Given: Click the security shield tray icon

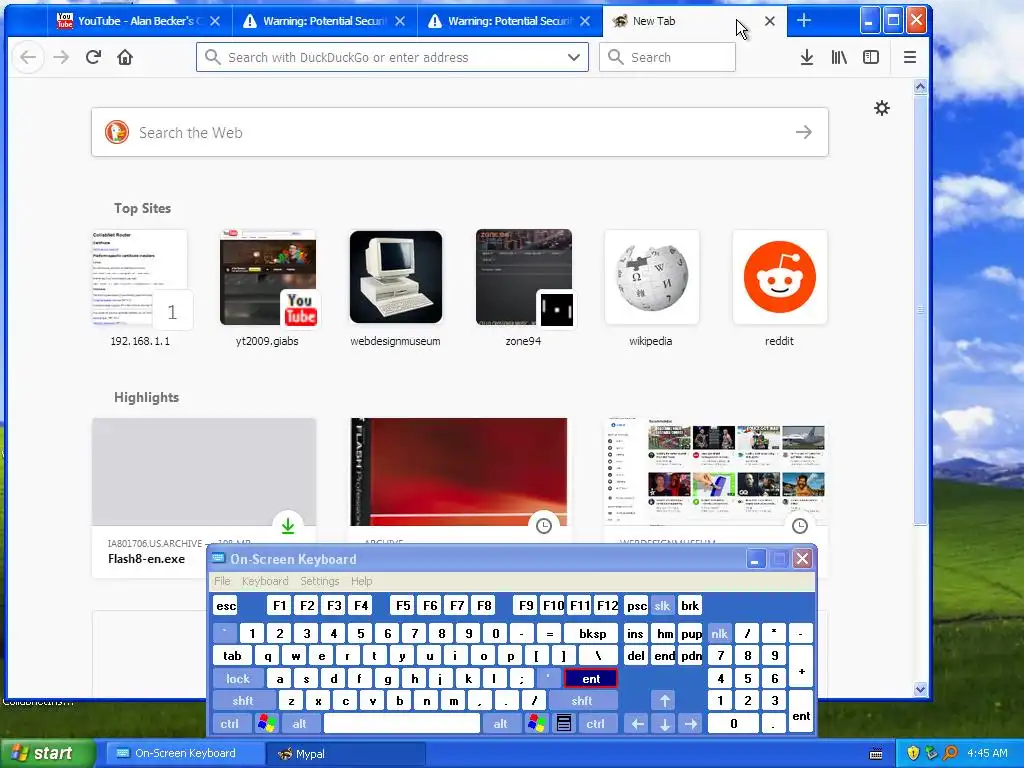Looking at the screenshot, I should point(913,753).
